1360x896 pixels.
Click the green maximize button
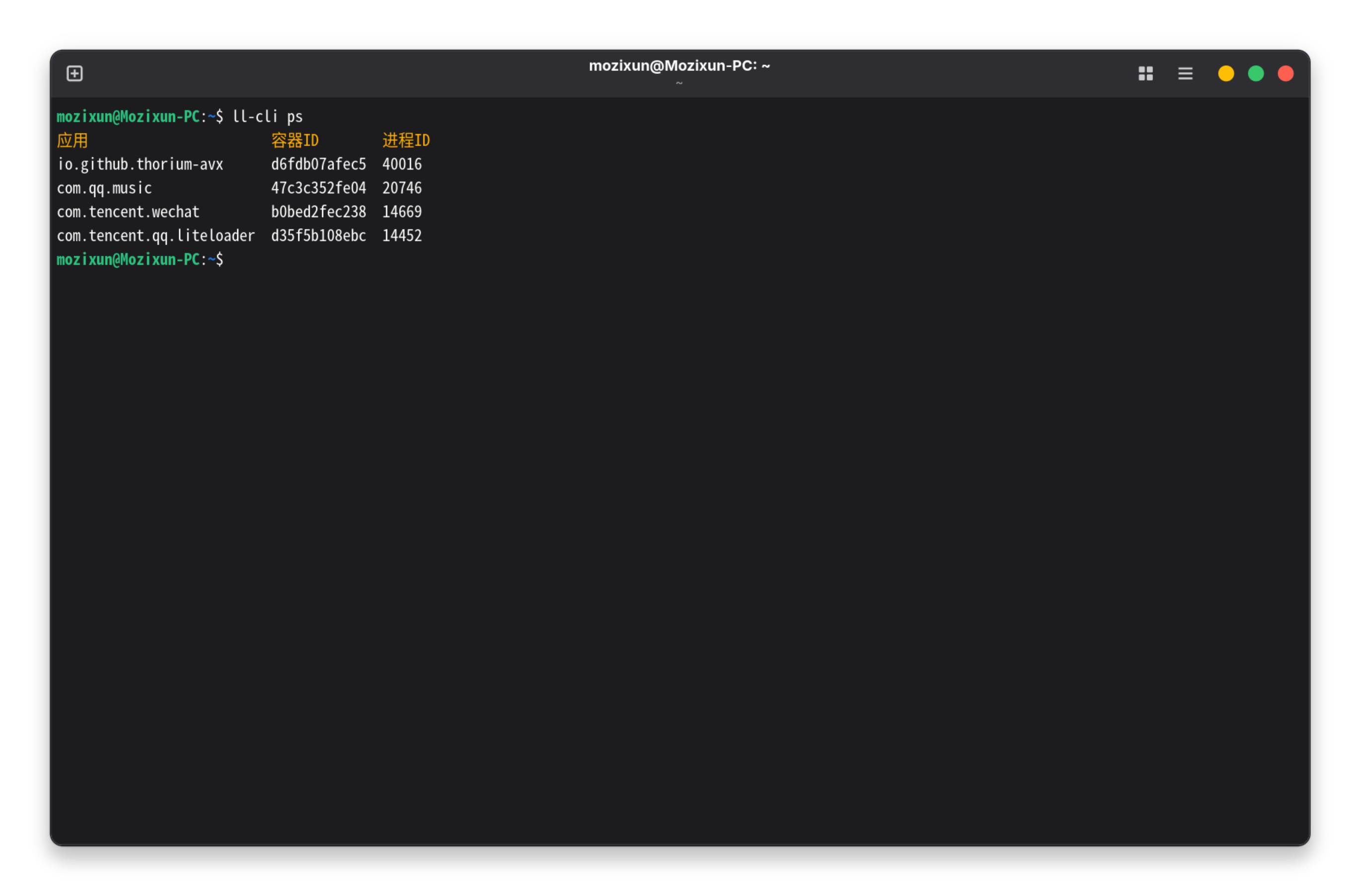(1255, 74)
